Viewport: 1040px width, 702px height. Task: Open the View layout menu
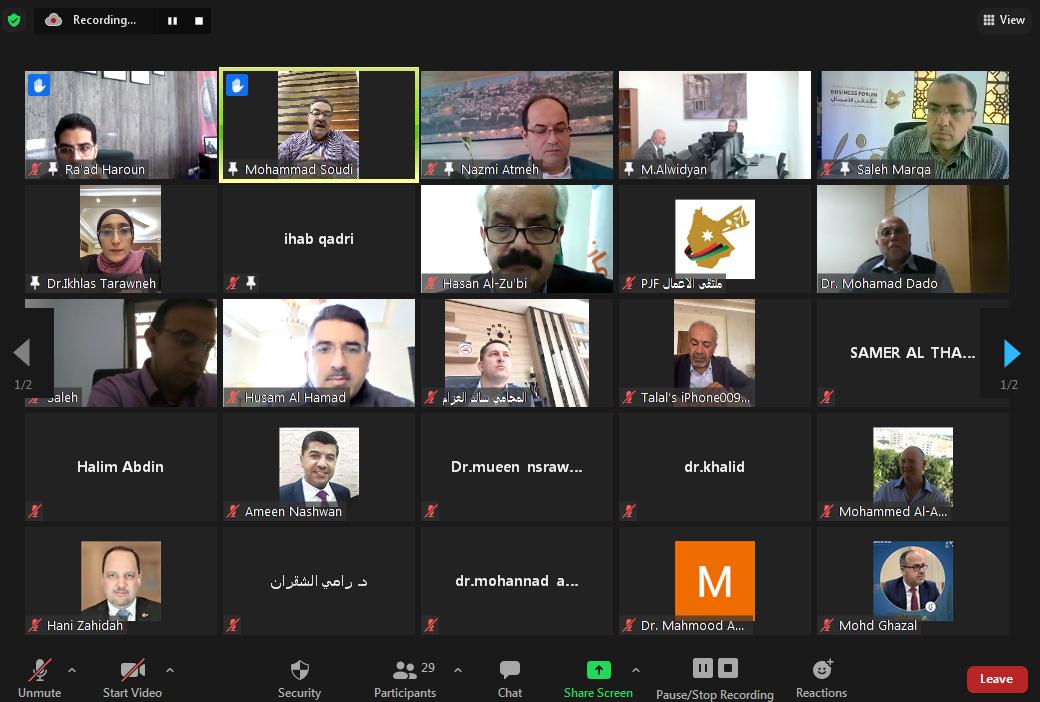1004,20
